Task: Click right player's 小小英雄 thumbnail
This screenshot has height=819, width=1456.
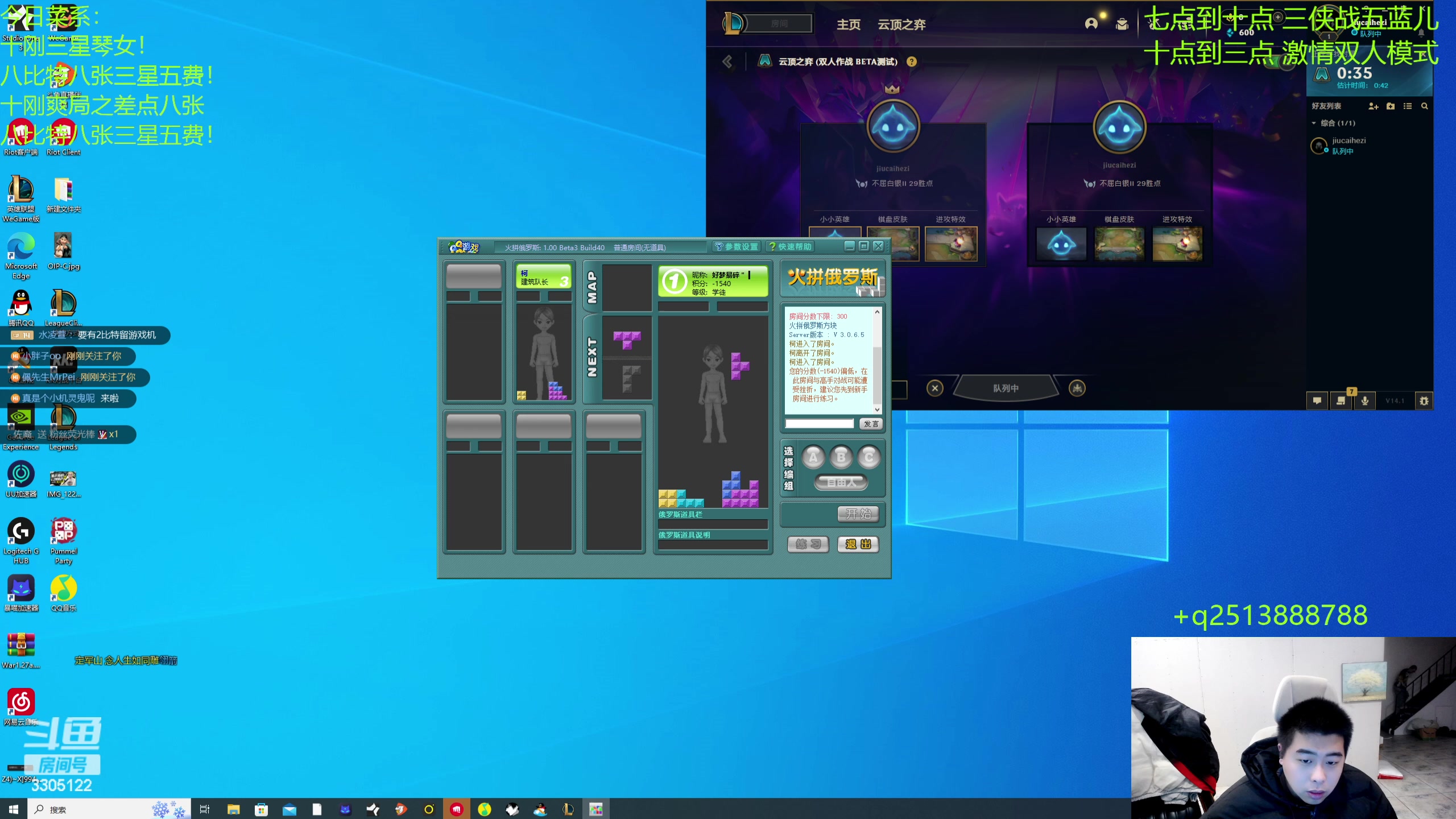Action: click(1061, 244)
